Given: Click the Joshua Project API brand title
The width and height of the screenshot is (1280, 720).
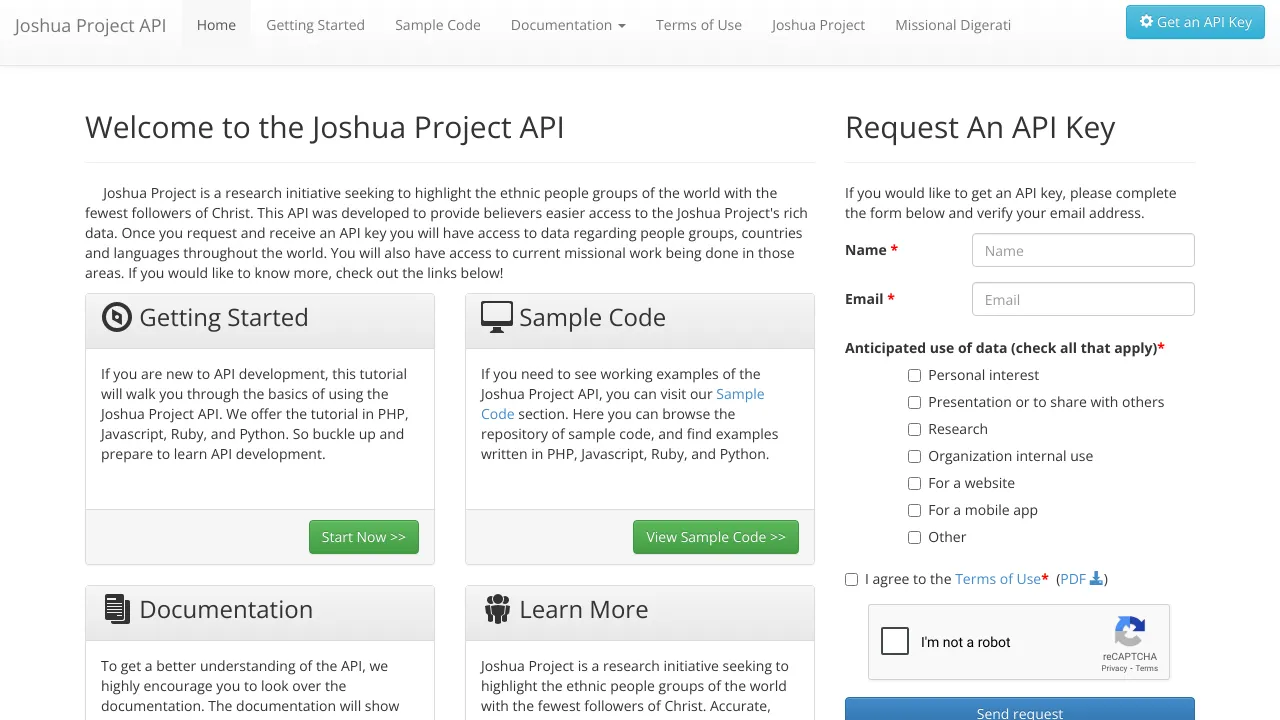Looking at the screenshot, I should (x=90, y=25).
